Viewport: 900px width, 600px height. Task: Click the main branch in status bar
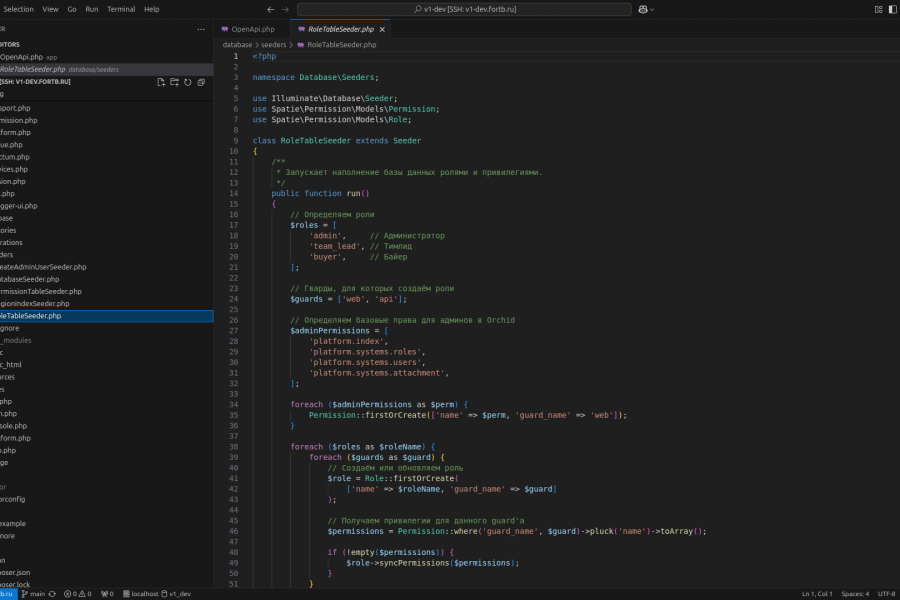coord(33,594)
